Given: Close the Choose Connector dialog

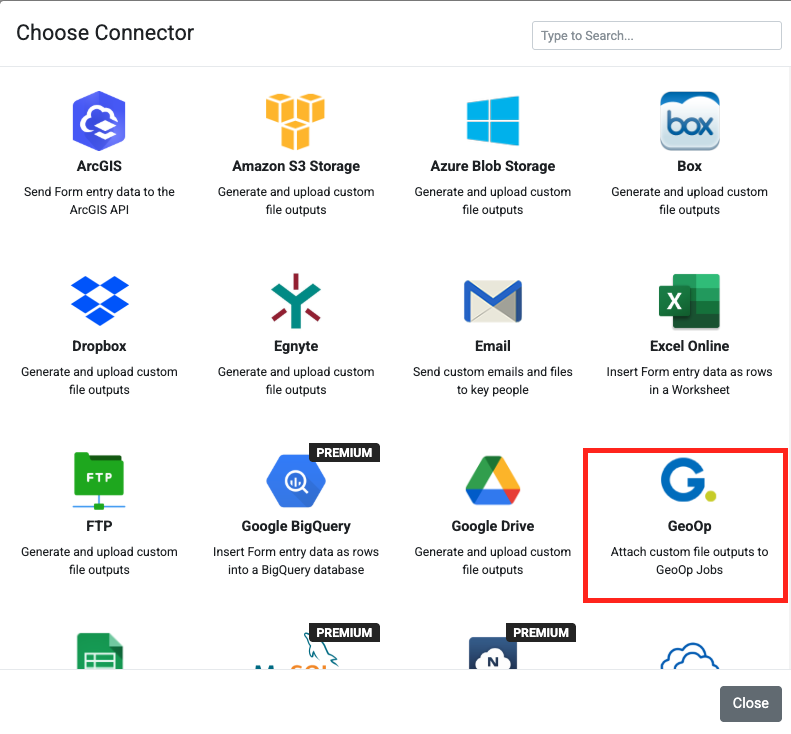Looking at the screenshot, I should tap(751, 703).
